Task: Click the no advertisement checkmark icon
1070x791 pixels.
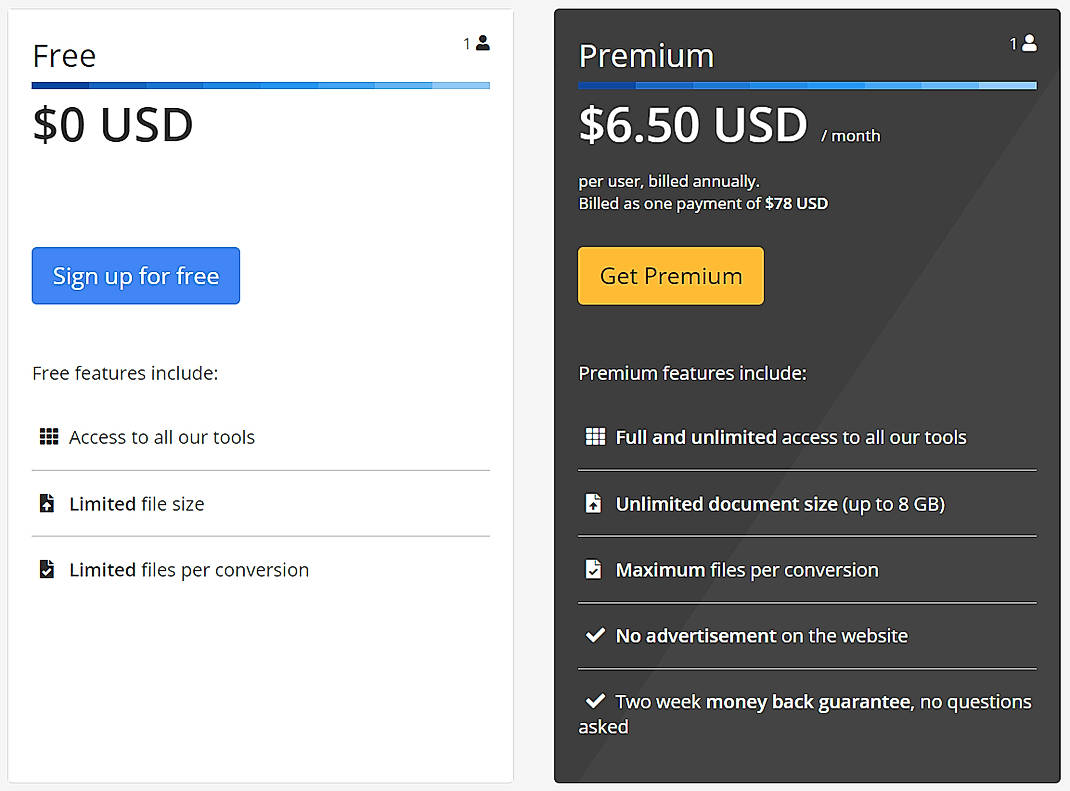Action: [594, 634]
